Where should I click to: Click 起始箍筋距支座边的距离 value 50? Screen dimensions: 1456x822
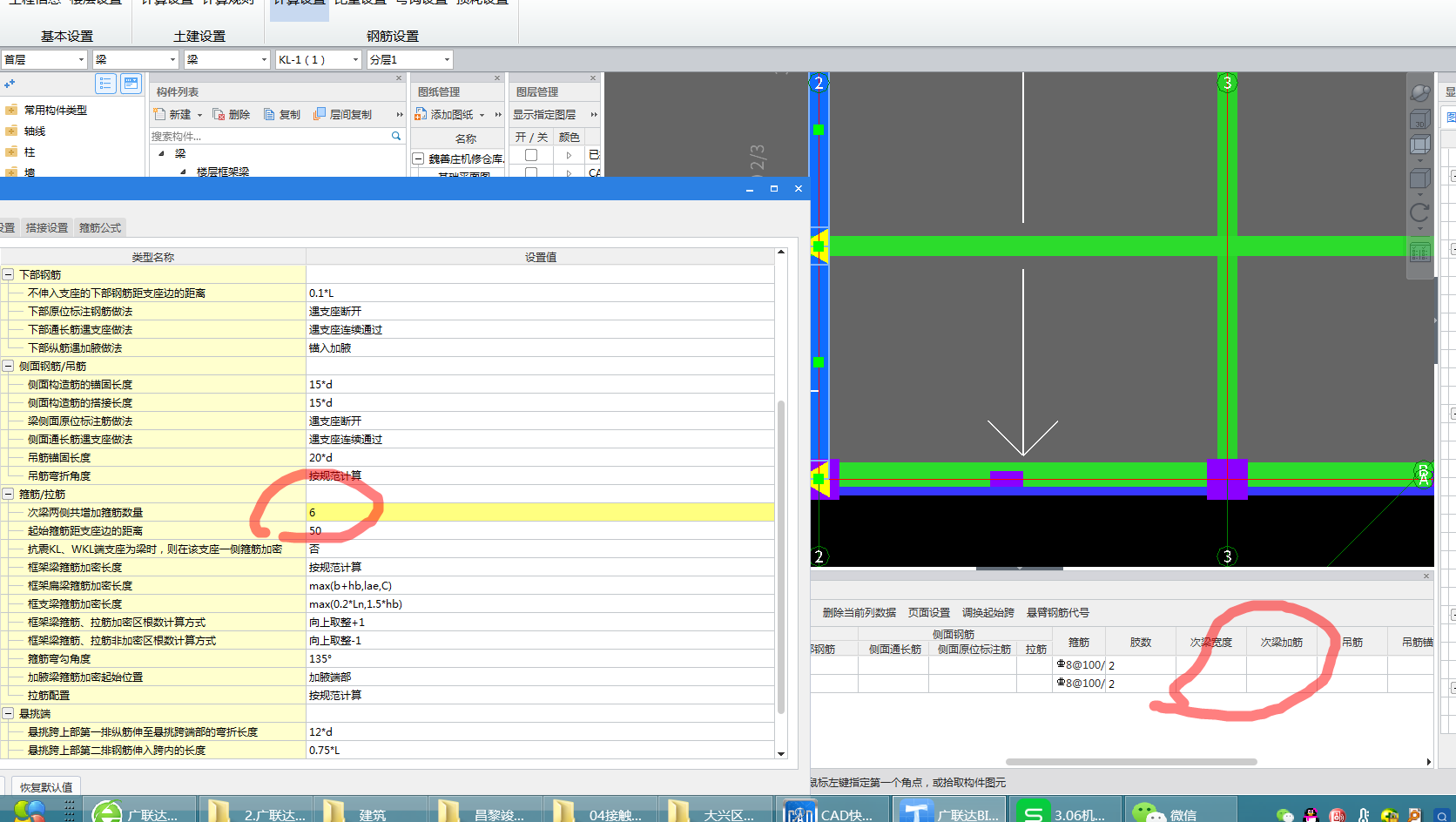click(x=540, y=530)
